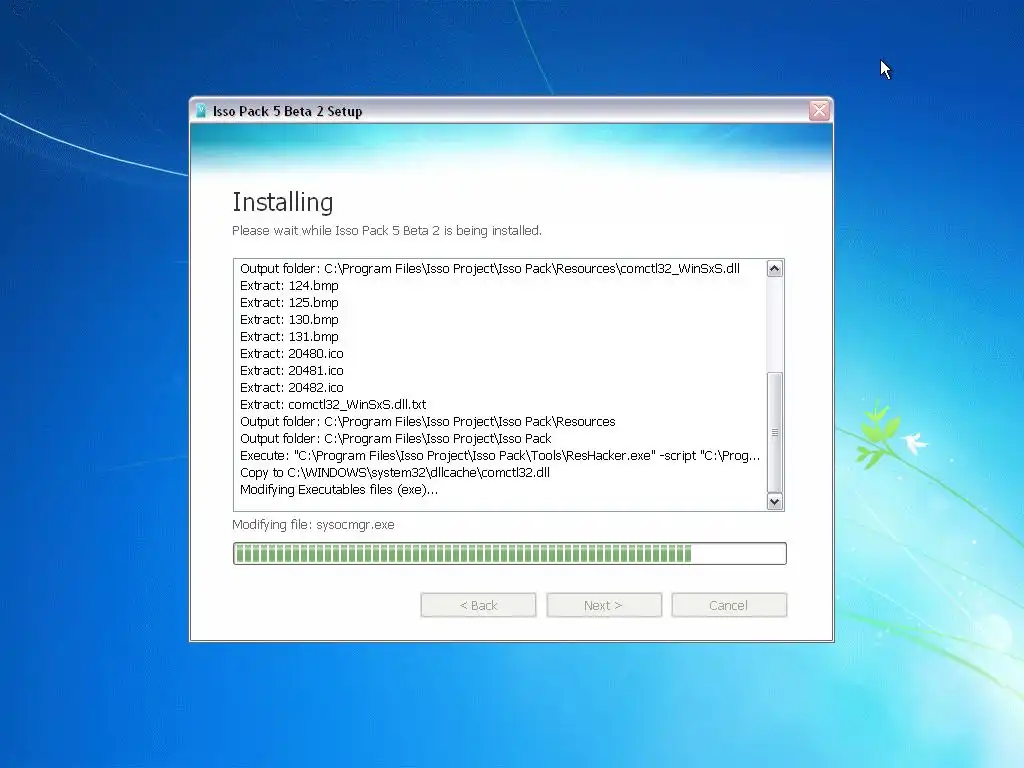Screen dimensions: 1024x768
Task: Select the output folder comctl32_WinSxS.dll log line
Action: click(490, 268)
